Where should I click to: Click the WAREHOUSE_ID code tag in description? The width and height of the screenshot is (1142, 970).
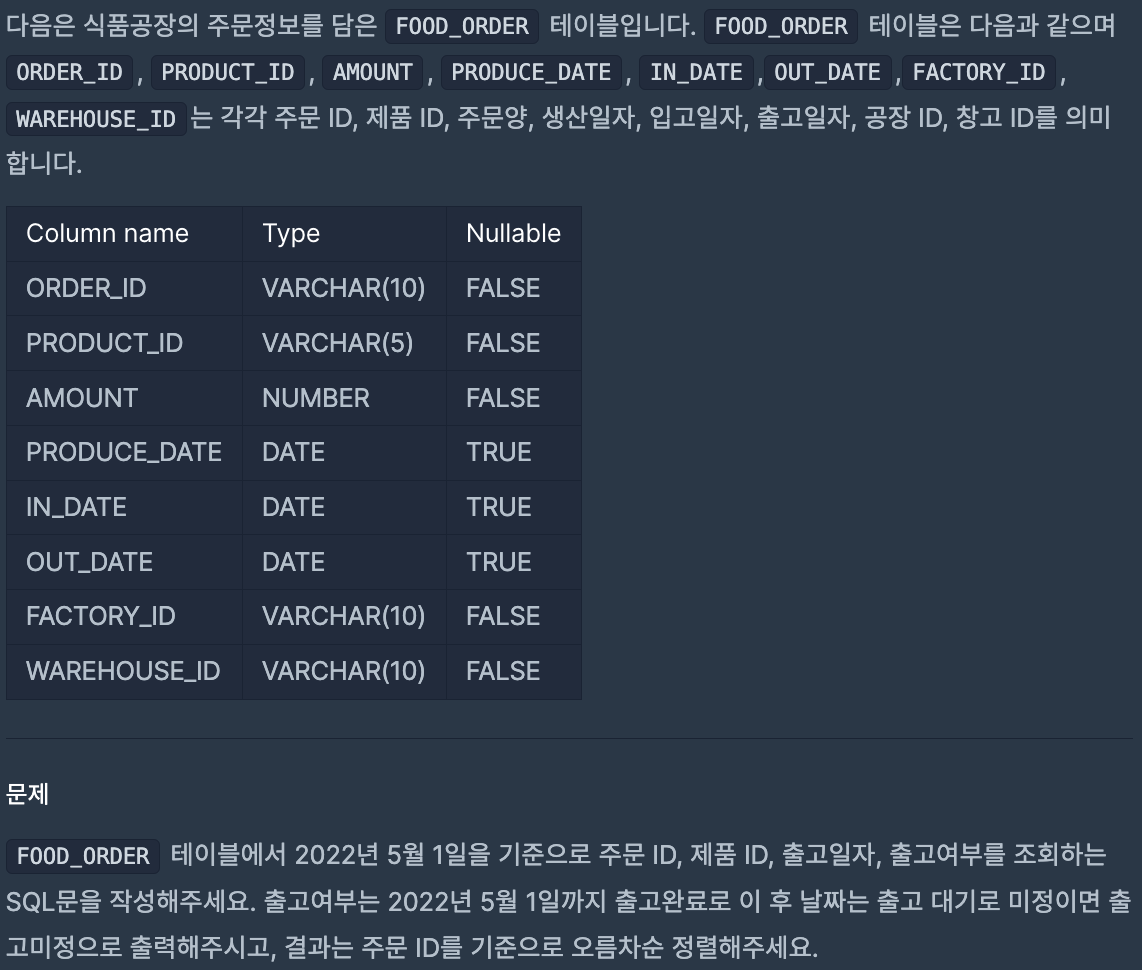(96, 119)
